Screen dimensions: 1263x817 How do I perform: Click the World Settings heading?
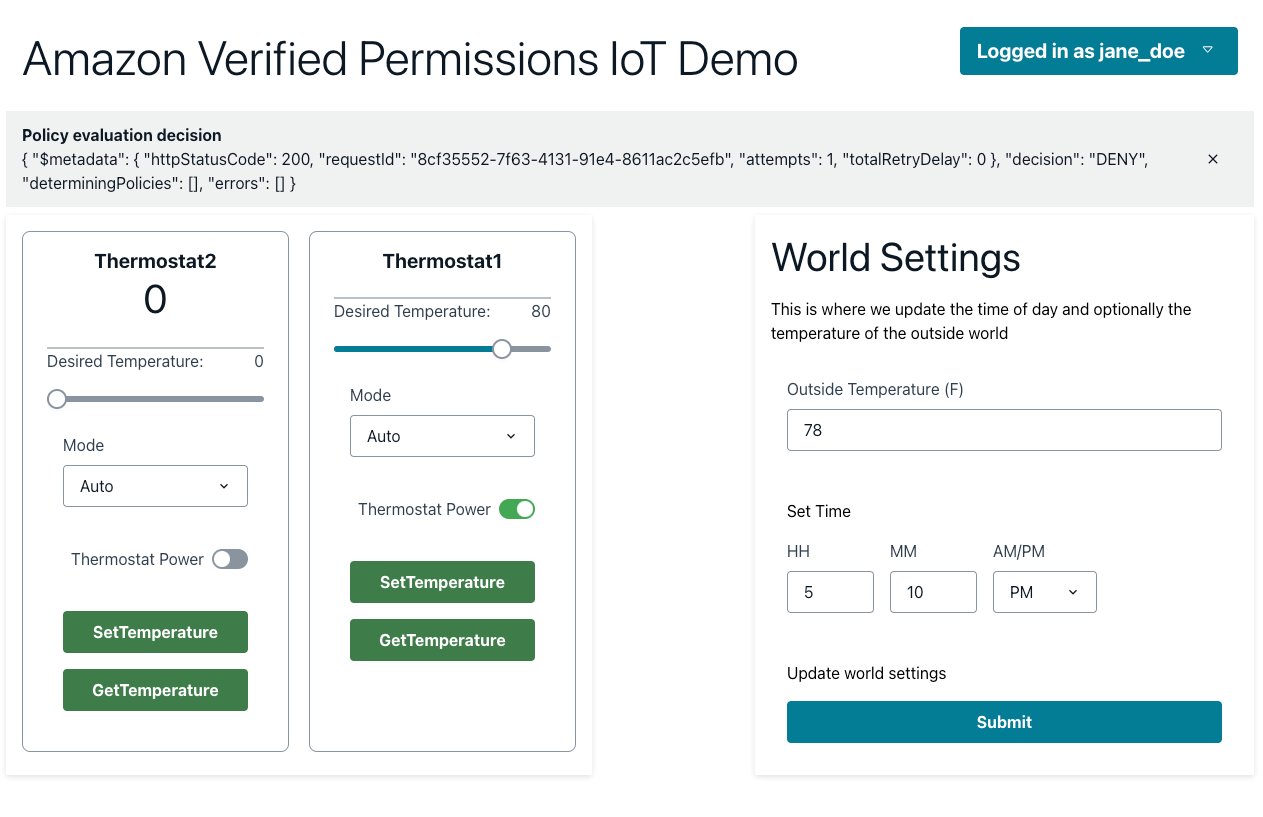(896, 257)
